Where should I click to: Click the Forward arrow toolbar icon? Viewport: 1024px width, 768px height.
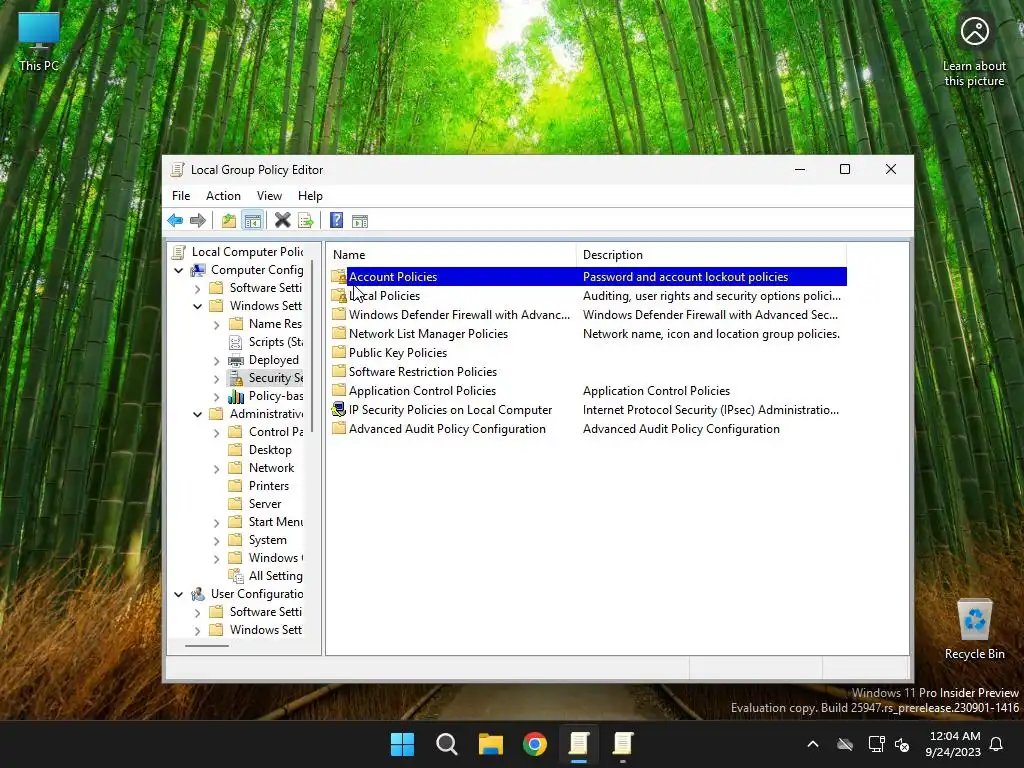tap(198, 221)
